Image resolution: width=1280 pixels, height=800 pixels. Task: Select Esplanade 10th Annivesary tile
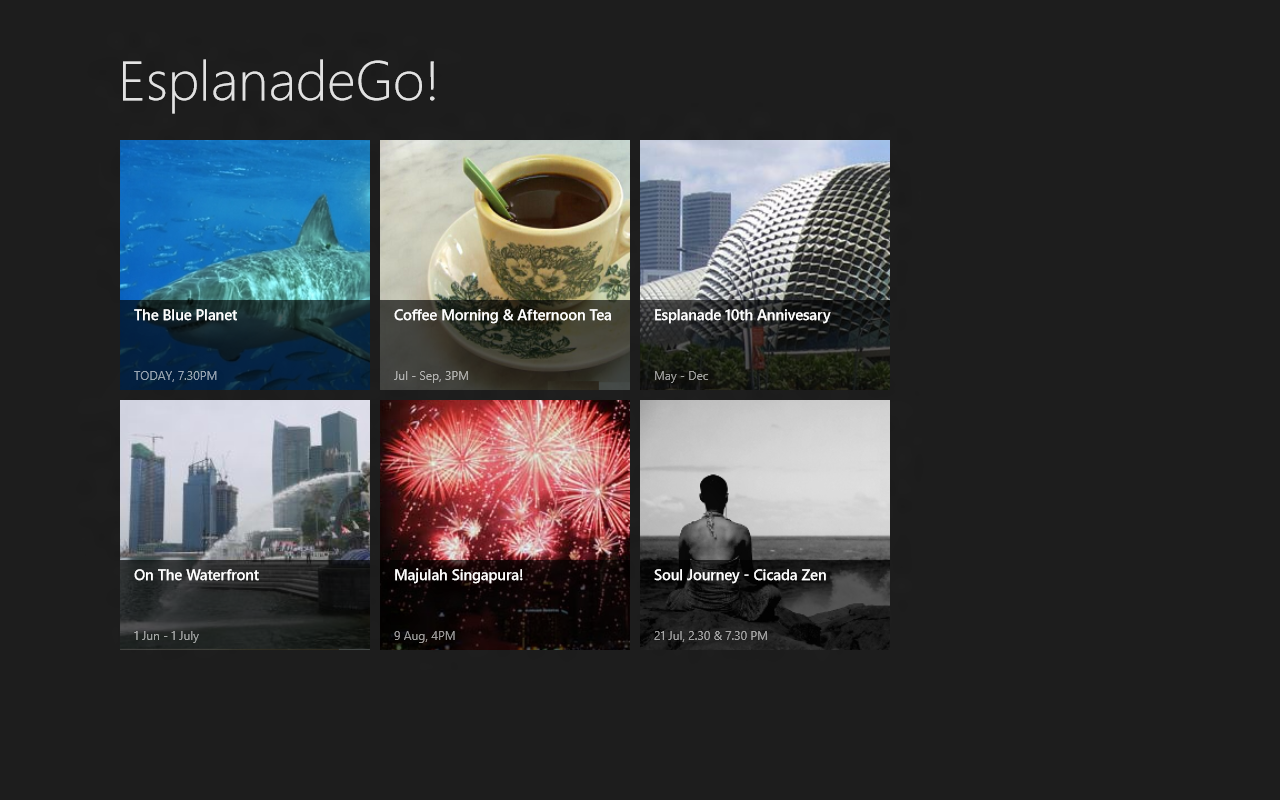pos(765,265)
